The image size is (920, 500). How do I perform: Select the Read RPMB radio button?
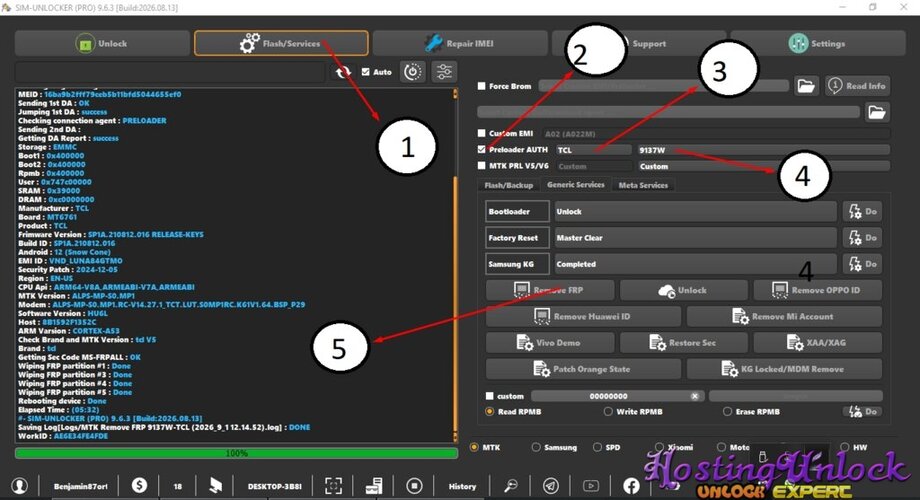[489, 411]
